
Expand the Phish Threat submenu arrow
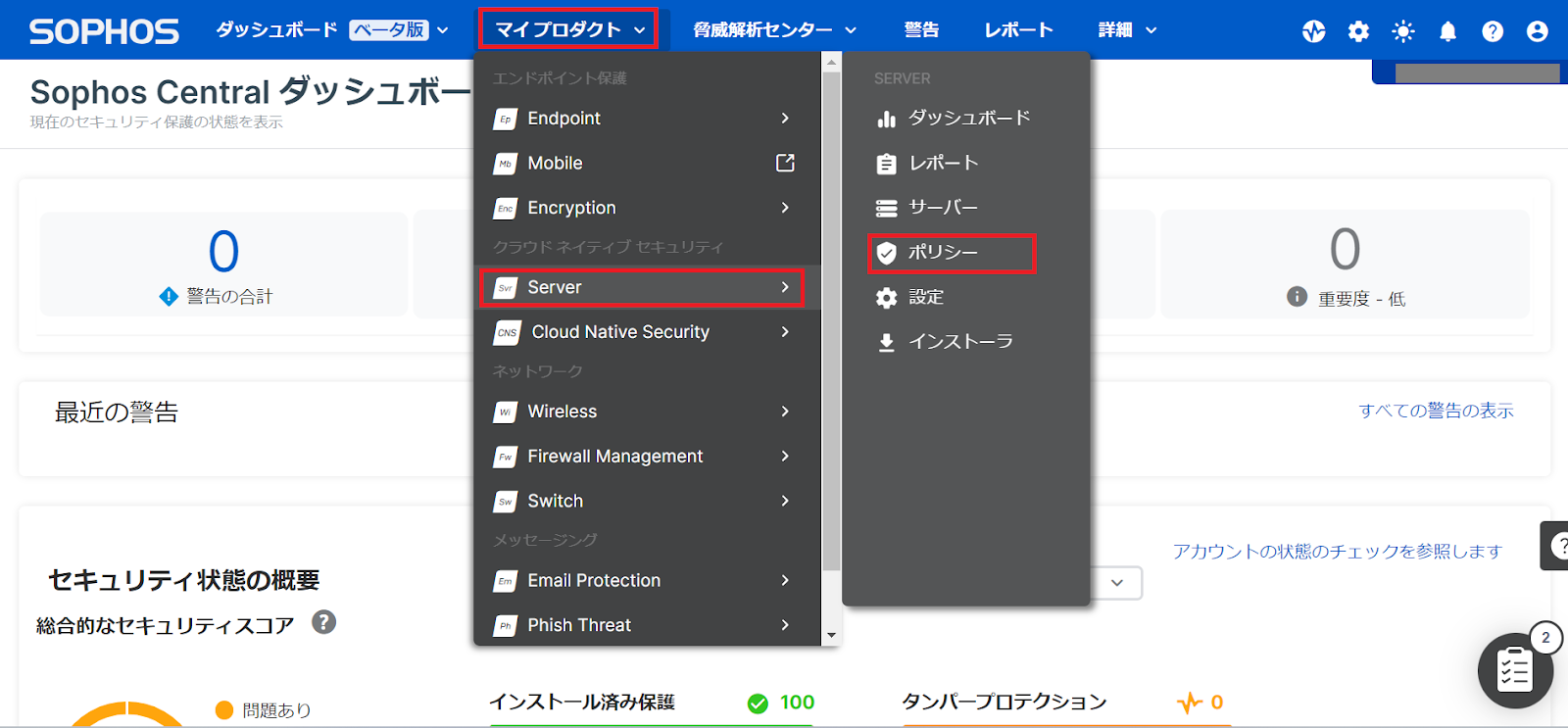click(x=785, y=625)
